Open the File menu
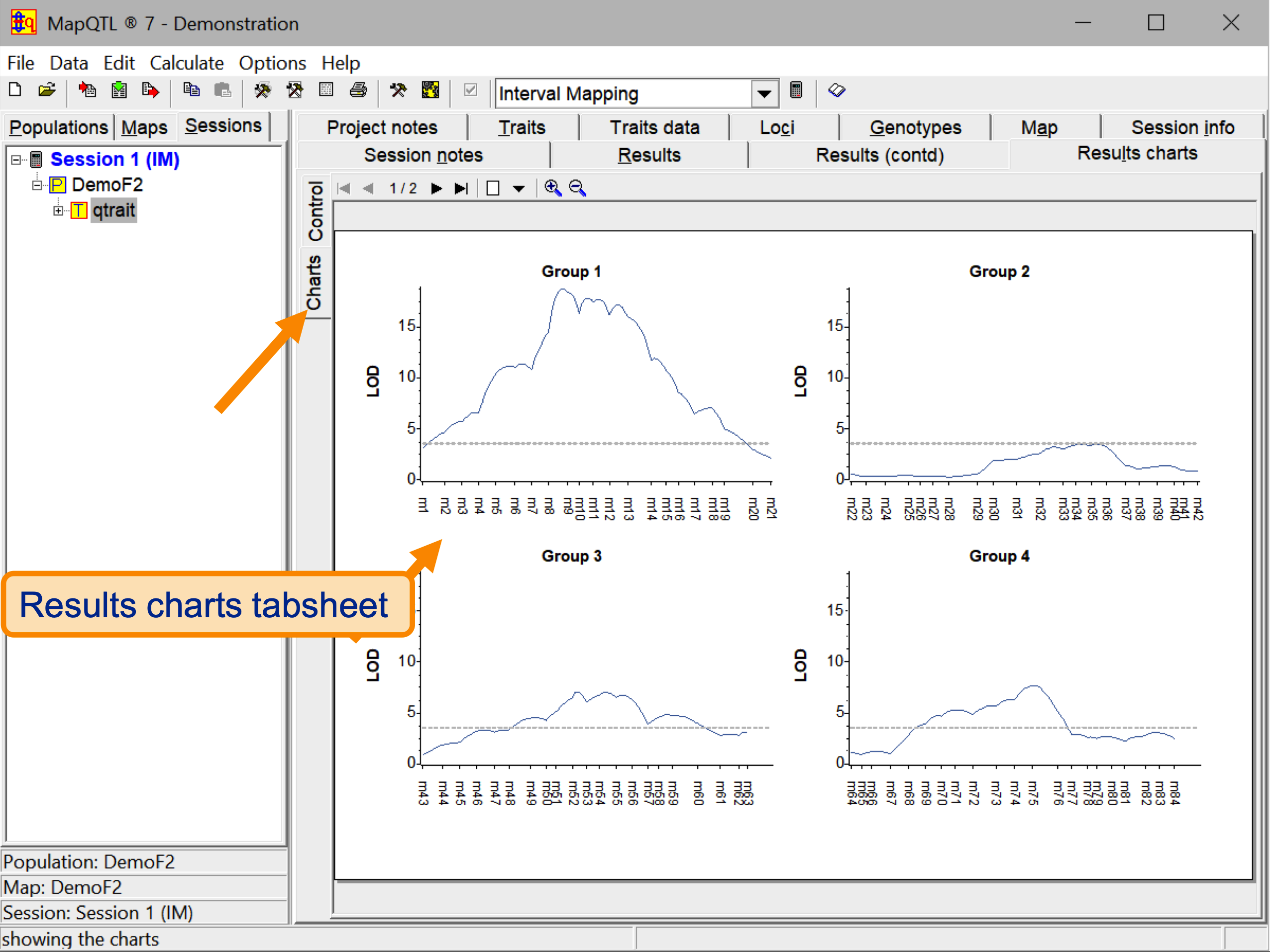Image resolution: width=1270 pixels, height=952 pixels. coord(21,63)
